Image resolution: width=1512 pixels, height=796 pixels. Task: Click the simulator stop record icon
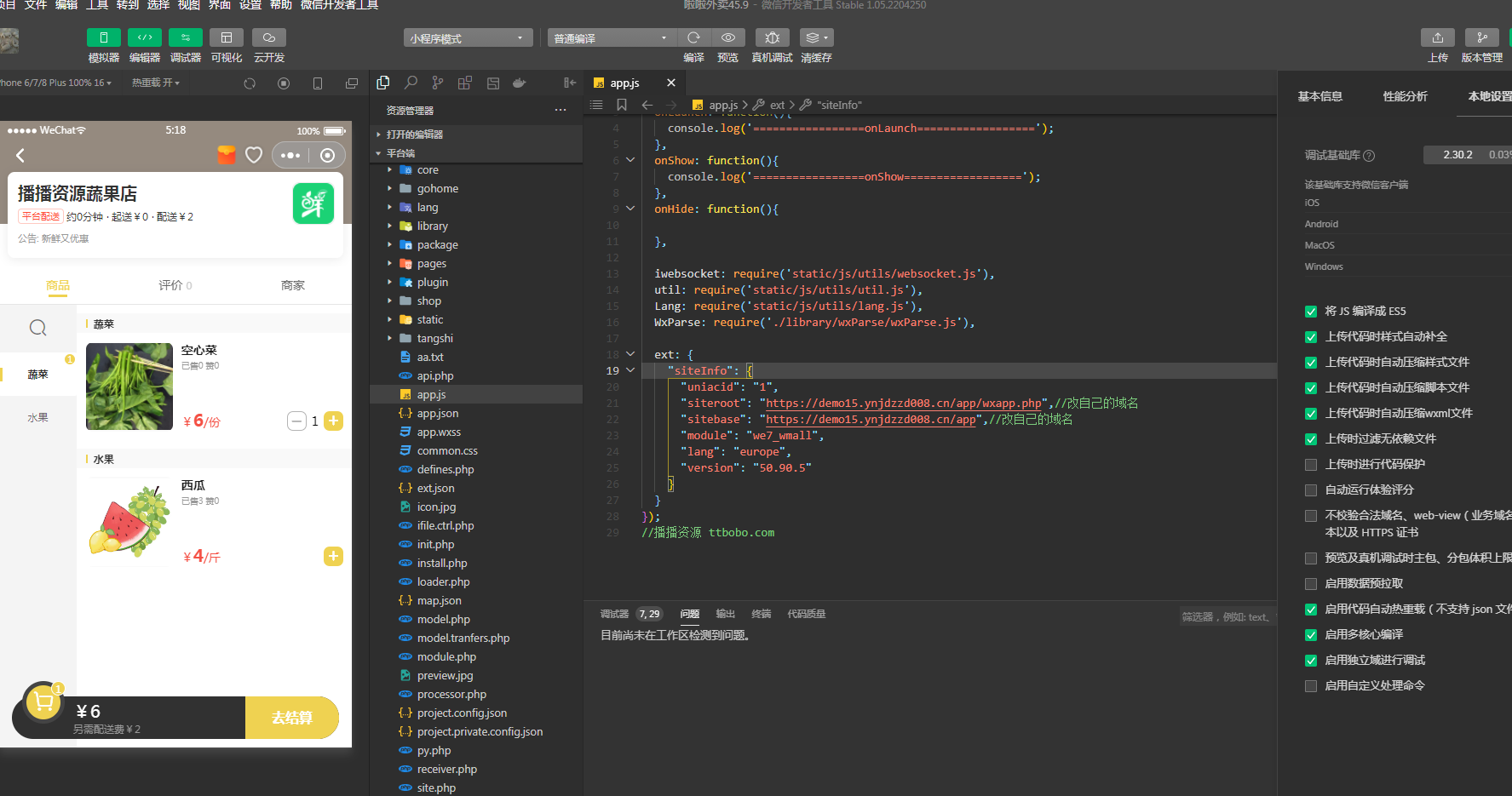click(284, 83)
